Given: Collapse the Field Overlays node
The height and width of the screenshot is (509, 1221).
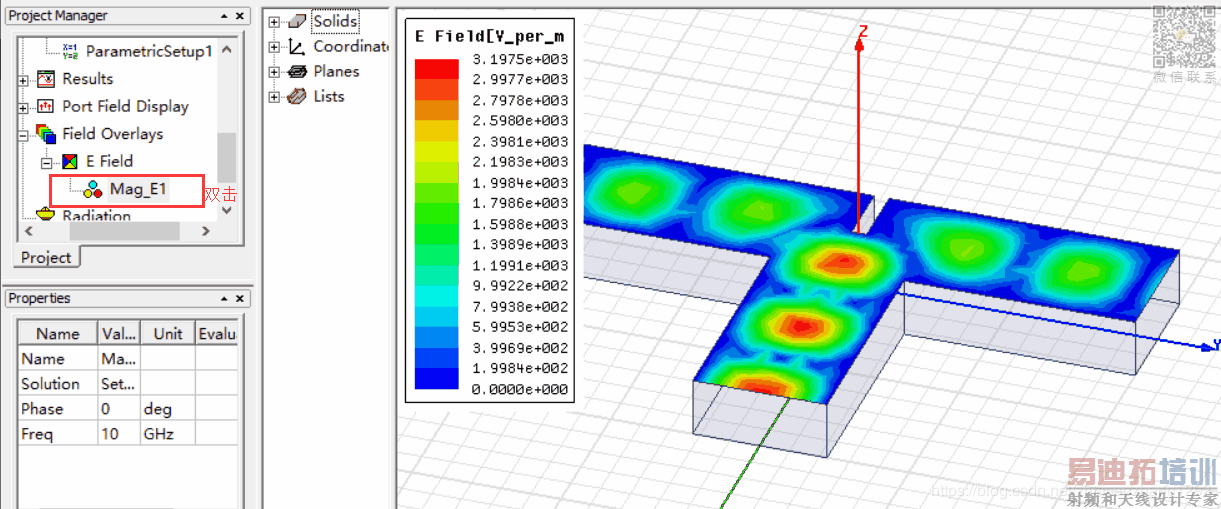Looking at the screenshot, I should [24, 134].
